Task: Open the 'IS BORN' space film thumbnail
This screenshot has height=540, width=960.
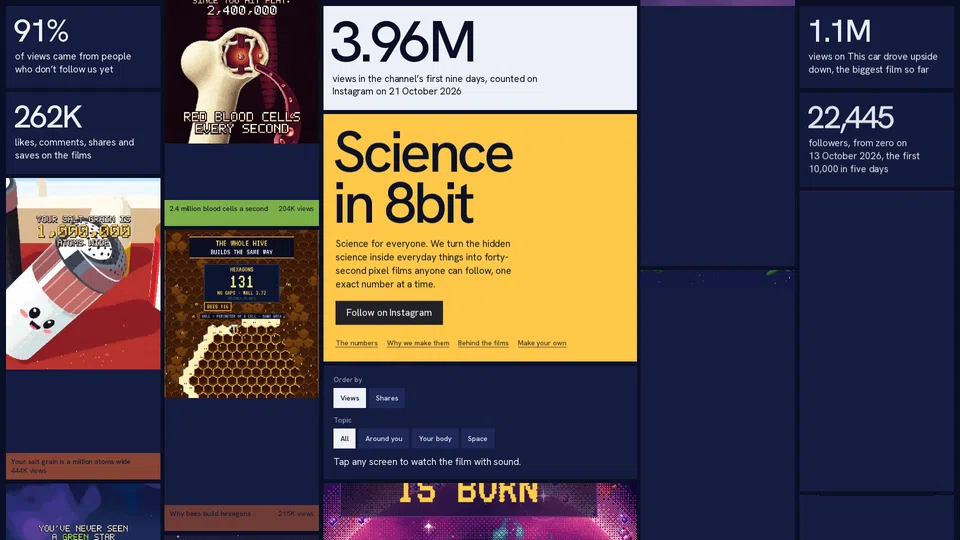Action: 480,511
